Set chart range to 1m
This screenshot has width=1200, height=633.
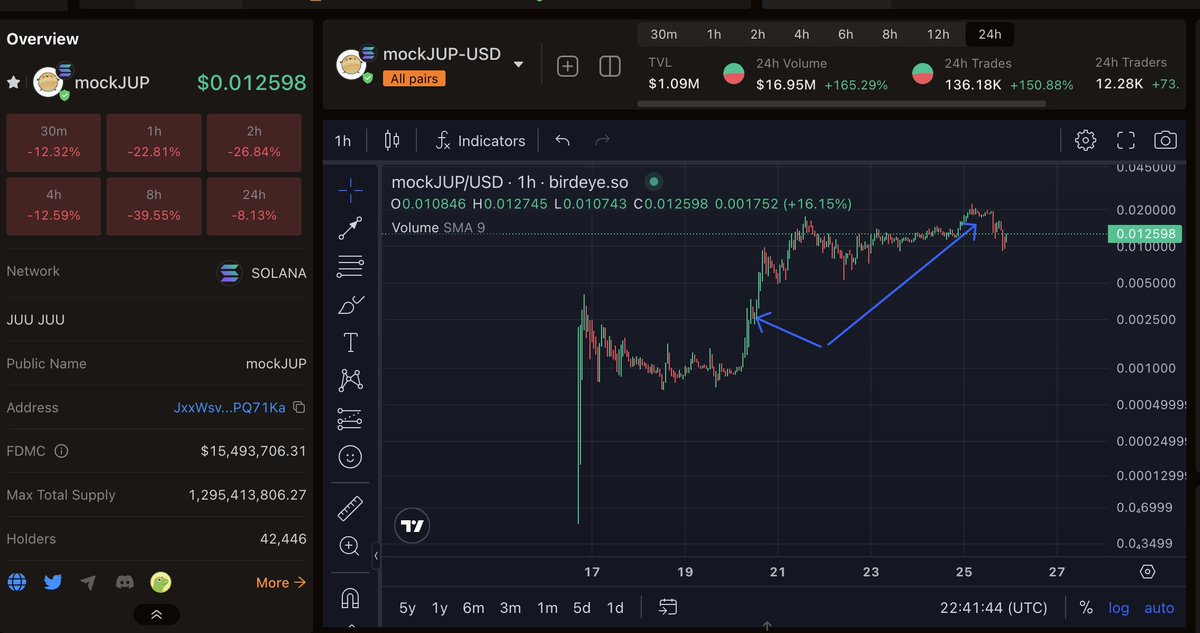click(x=547, y=608)
